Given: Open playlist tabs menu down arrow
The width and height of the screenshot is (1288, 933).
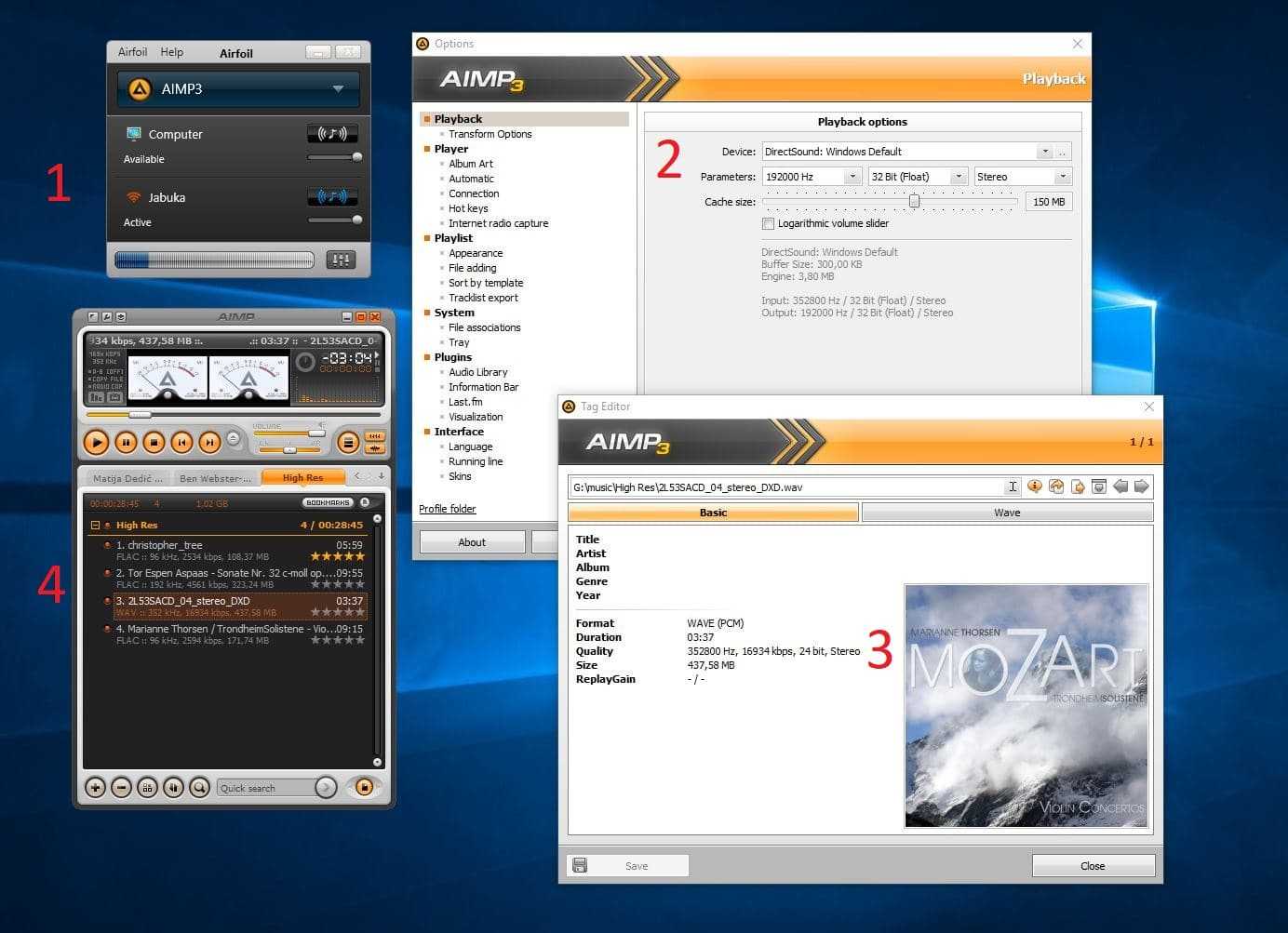Looking at the screenshot, I should pos(382,475).
